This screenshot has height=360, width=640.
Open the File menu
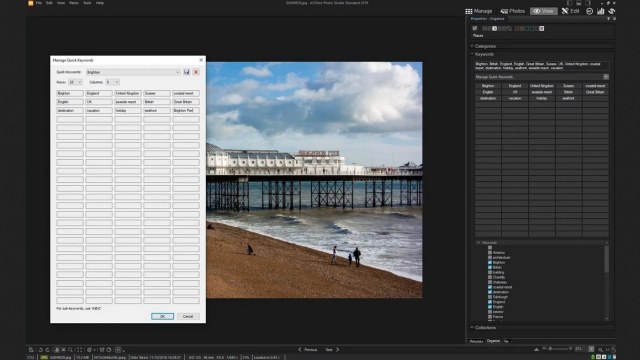click(x=39, y=3)
